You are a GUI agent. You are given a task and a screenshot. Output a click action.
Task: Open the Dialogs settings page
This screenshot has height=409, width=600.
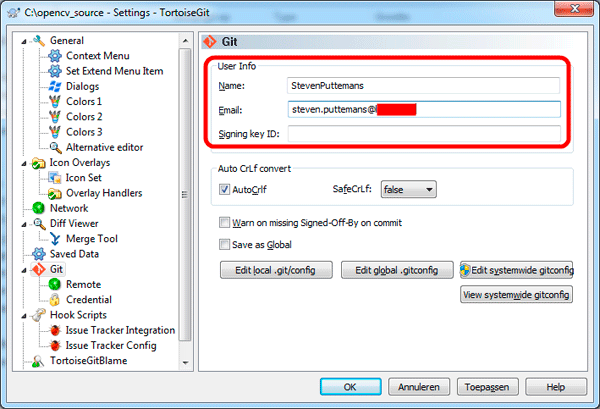(x=82, y=86)
